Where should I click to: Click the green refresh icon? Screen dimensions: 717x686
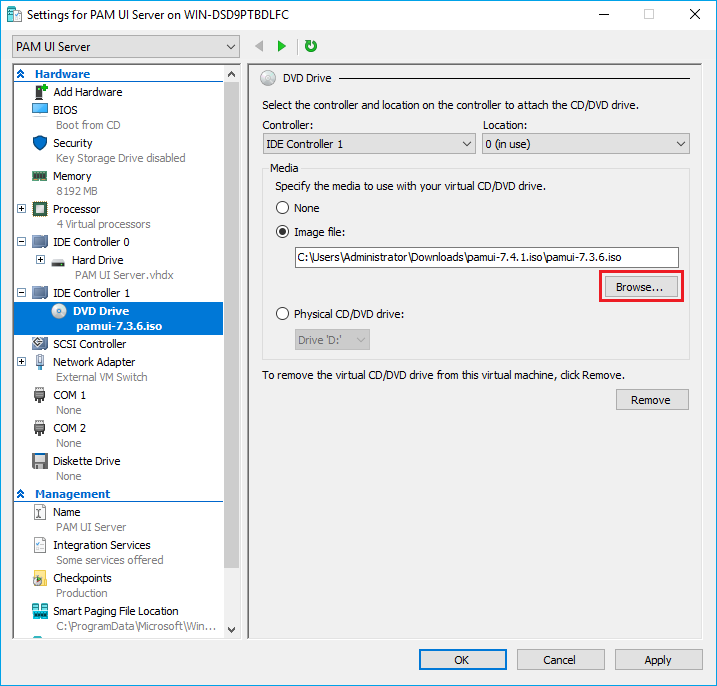(x=311, y=46)
